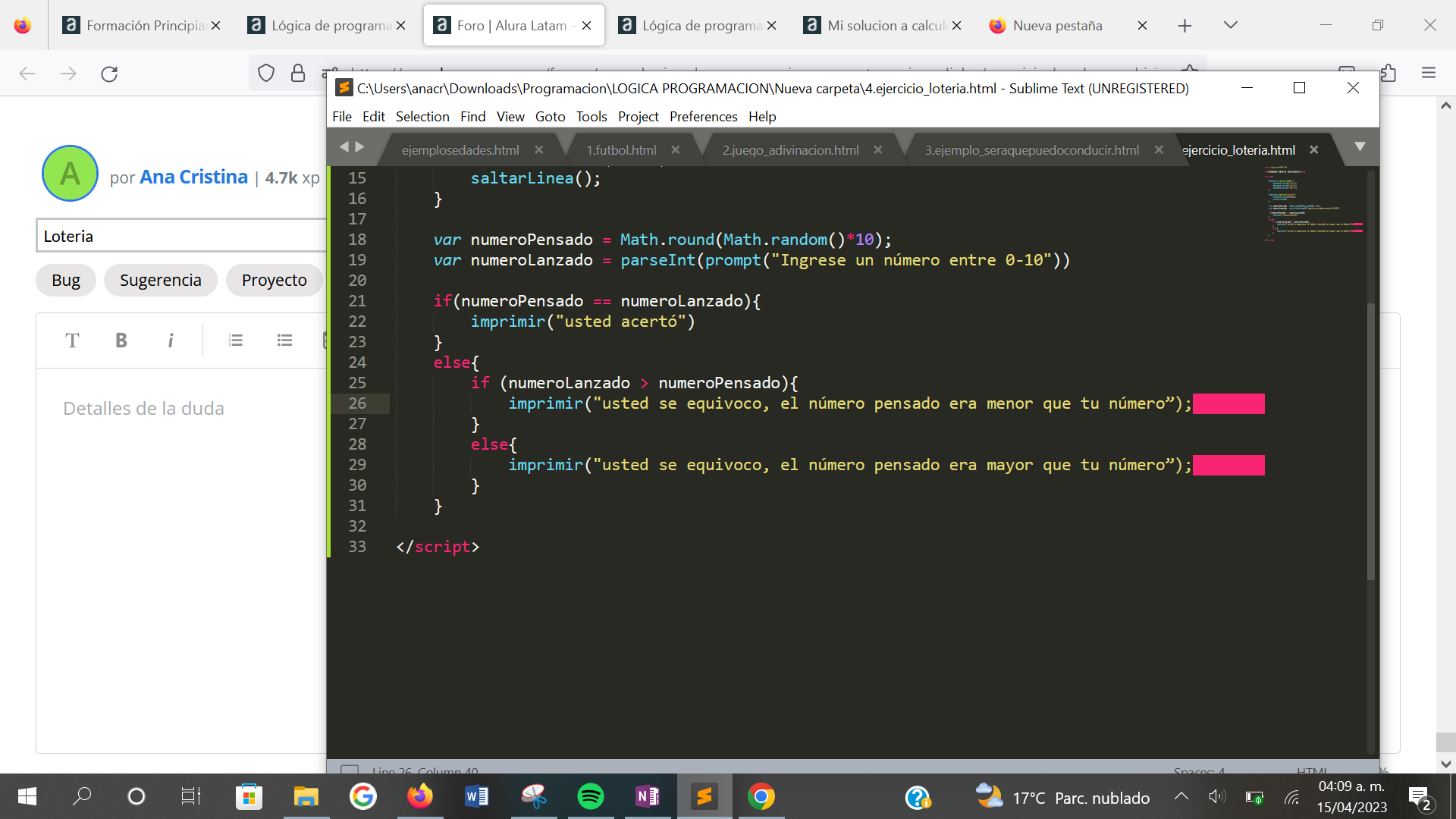The height and width of the screenshot is (819, 1456).
Task: Click the green A avatar
Action: click(x=70, y=173)
